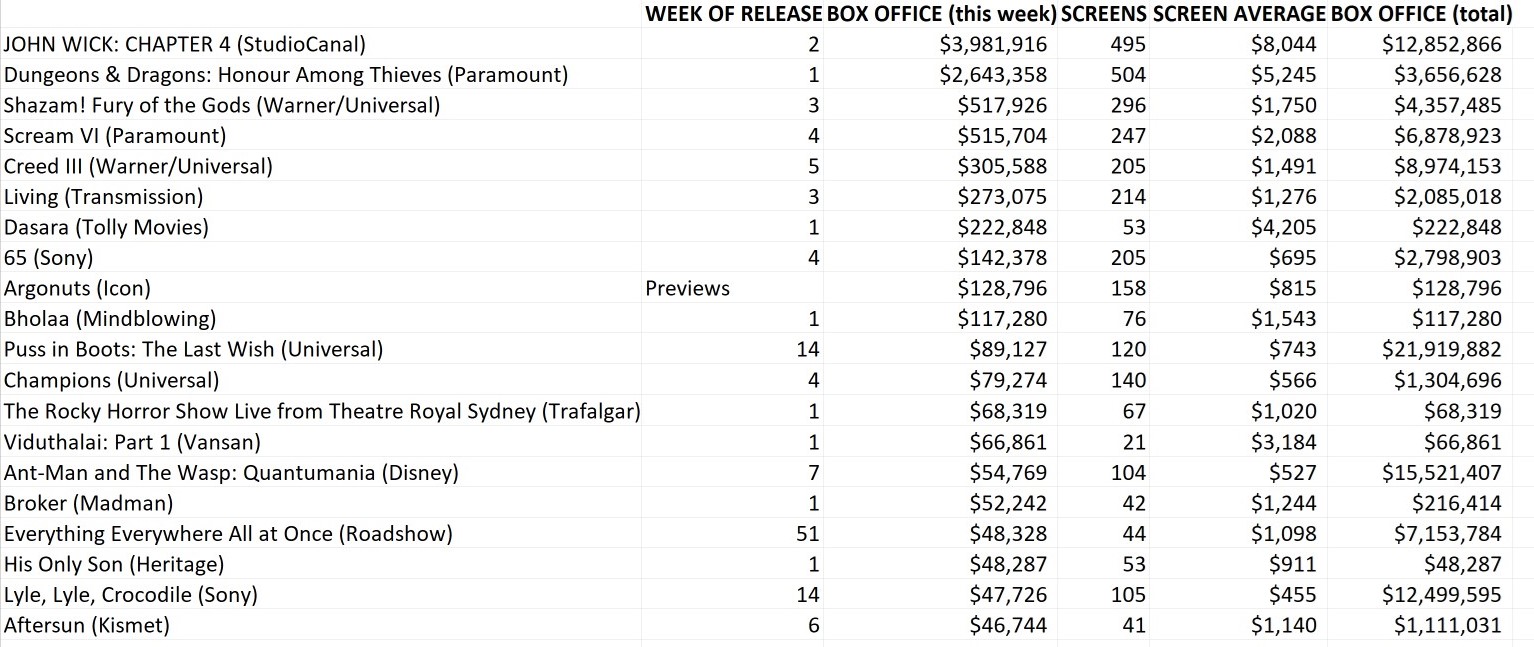Screen dimensions: 1534x647
Task: Select John Wick's $12,852,866 total cell
Action: [1441, 44]
